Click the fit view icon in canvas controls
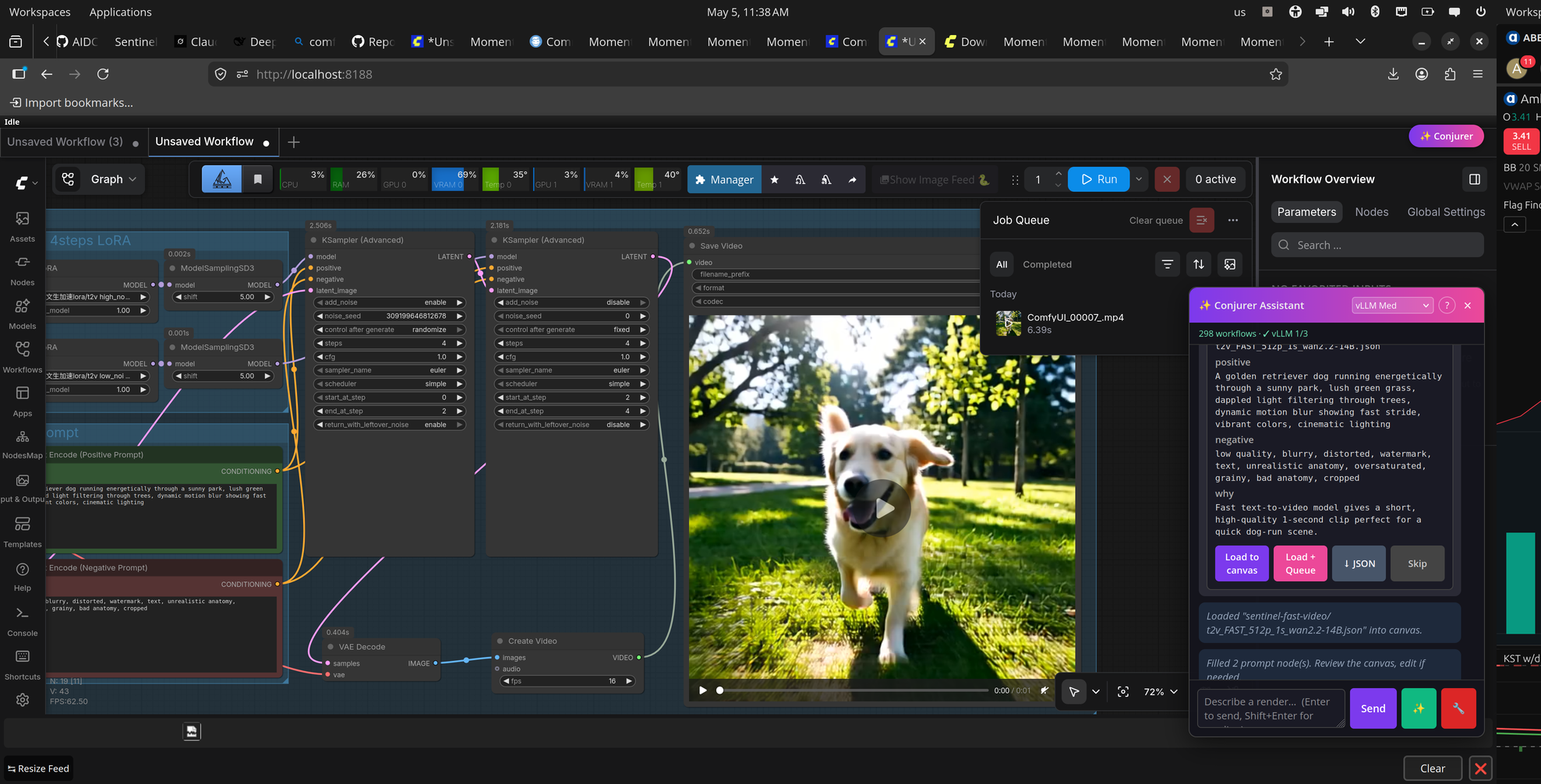This screenshot has width=1541, height=784. 1123,692
